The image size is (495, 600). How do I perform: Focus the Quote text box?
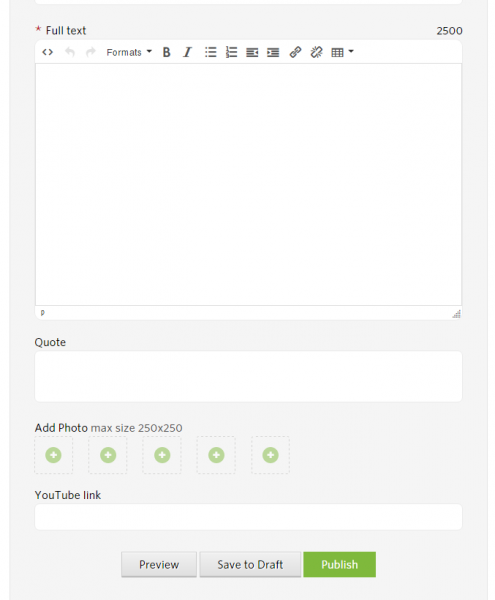pyautogui.click(x=248, y=377)
